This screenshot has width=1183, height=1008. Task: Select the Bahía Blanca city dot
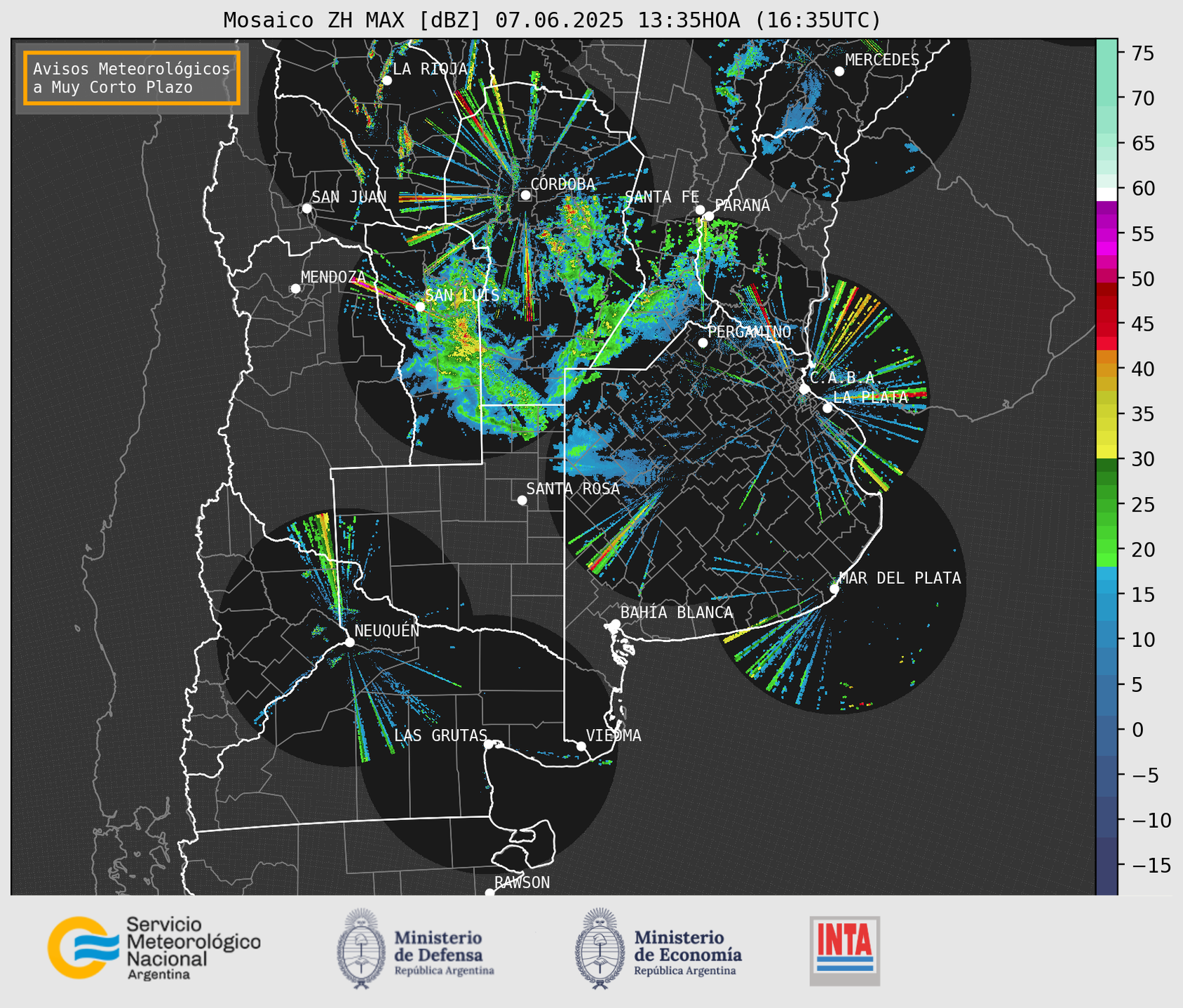click(x=615, y=624)
